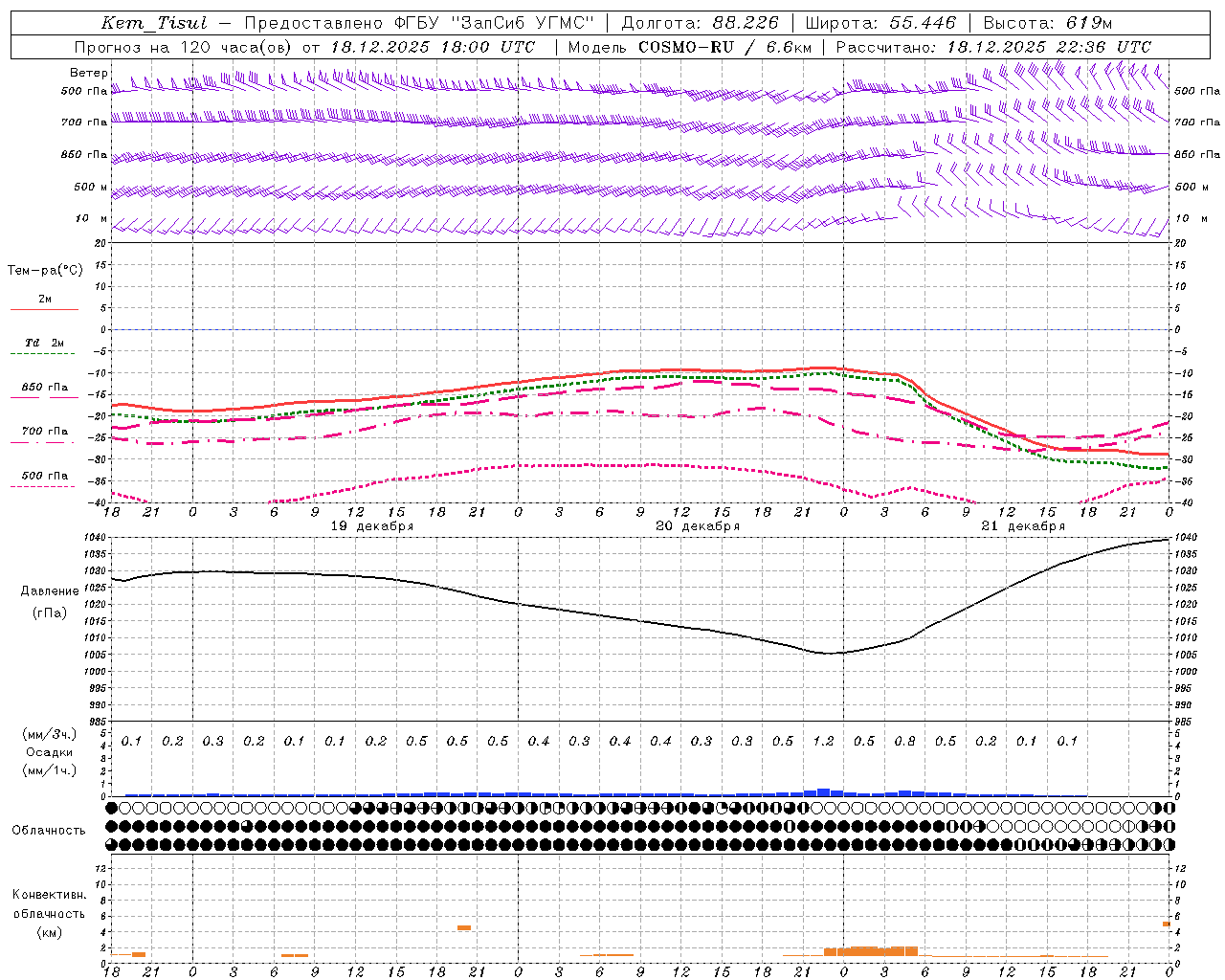This screenshot has height=980, width=1225.
Task: Click the tallest blue precipitation bar
Action: pos(823,792)
